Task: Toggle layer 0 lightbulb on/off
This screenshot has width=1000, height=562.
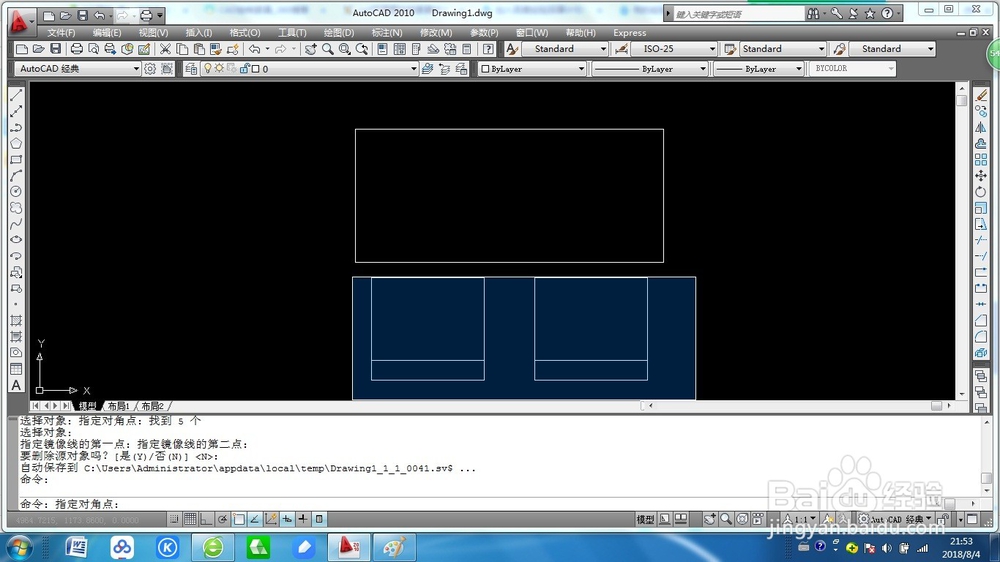Action: (x=207, y=68)
